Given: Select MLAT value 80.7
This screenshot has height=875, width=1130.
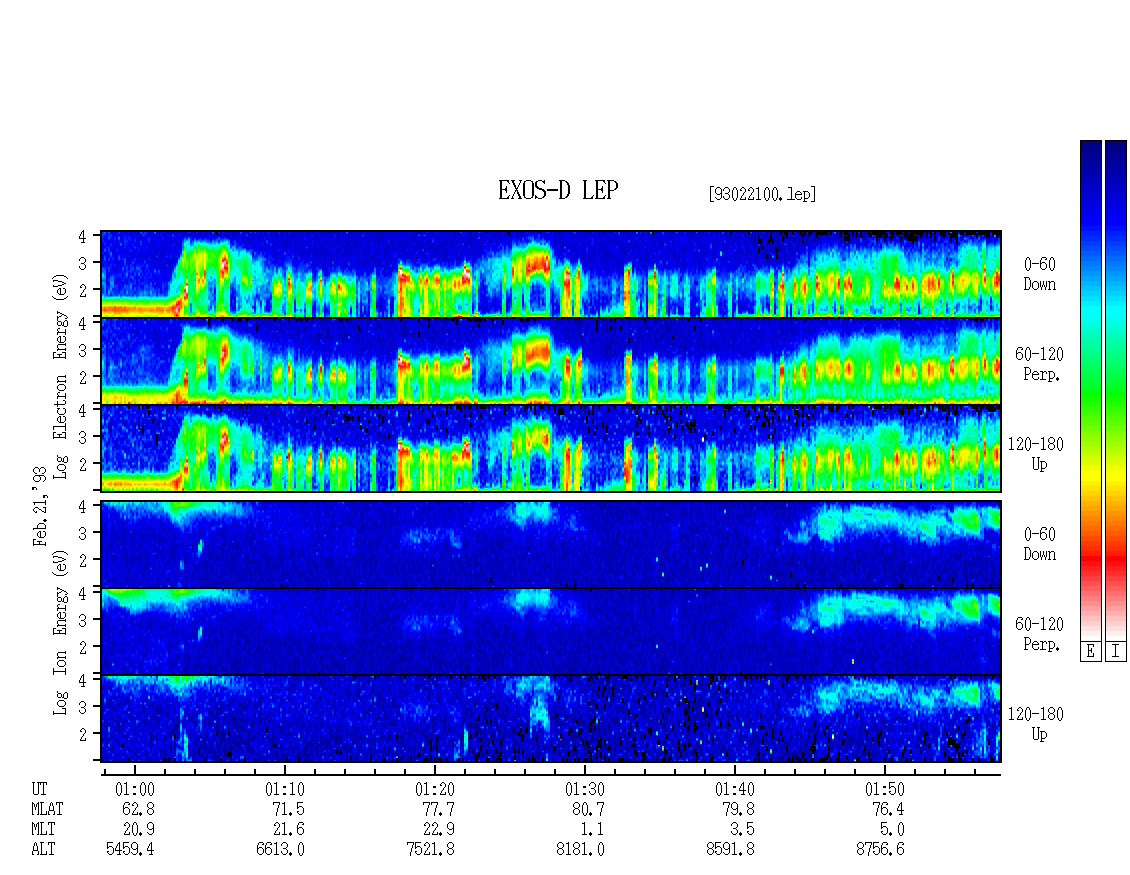Looking at the screenshot, I should (588, 809).
